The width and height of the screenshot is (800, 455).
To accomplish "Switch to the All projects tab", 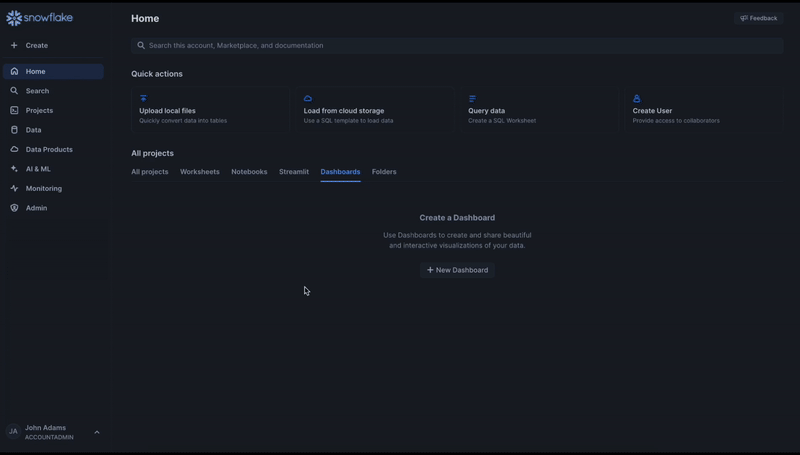I will [149, 172].
